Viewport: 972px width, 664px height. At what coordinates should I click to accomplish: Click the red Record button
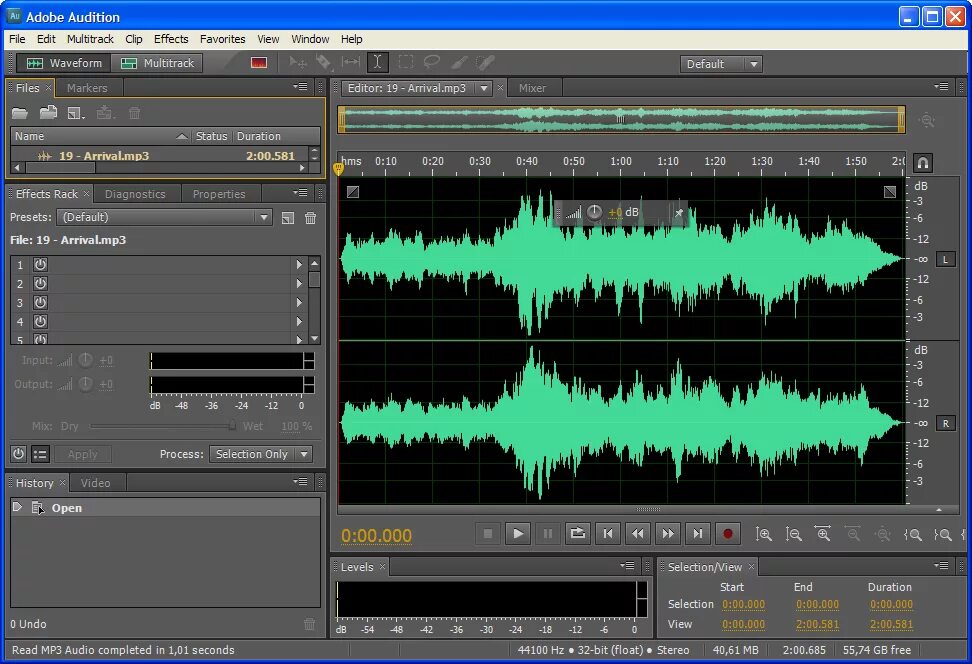tap(728, 534)
